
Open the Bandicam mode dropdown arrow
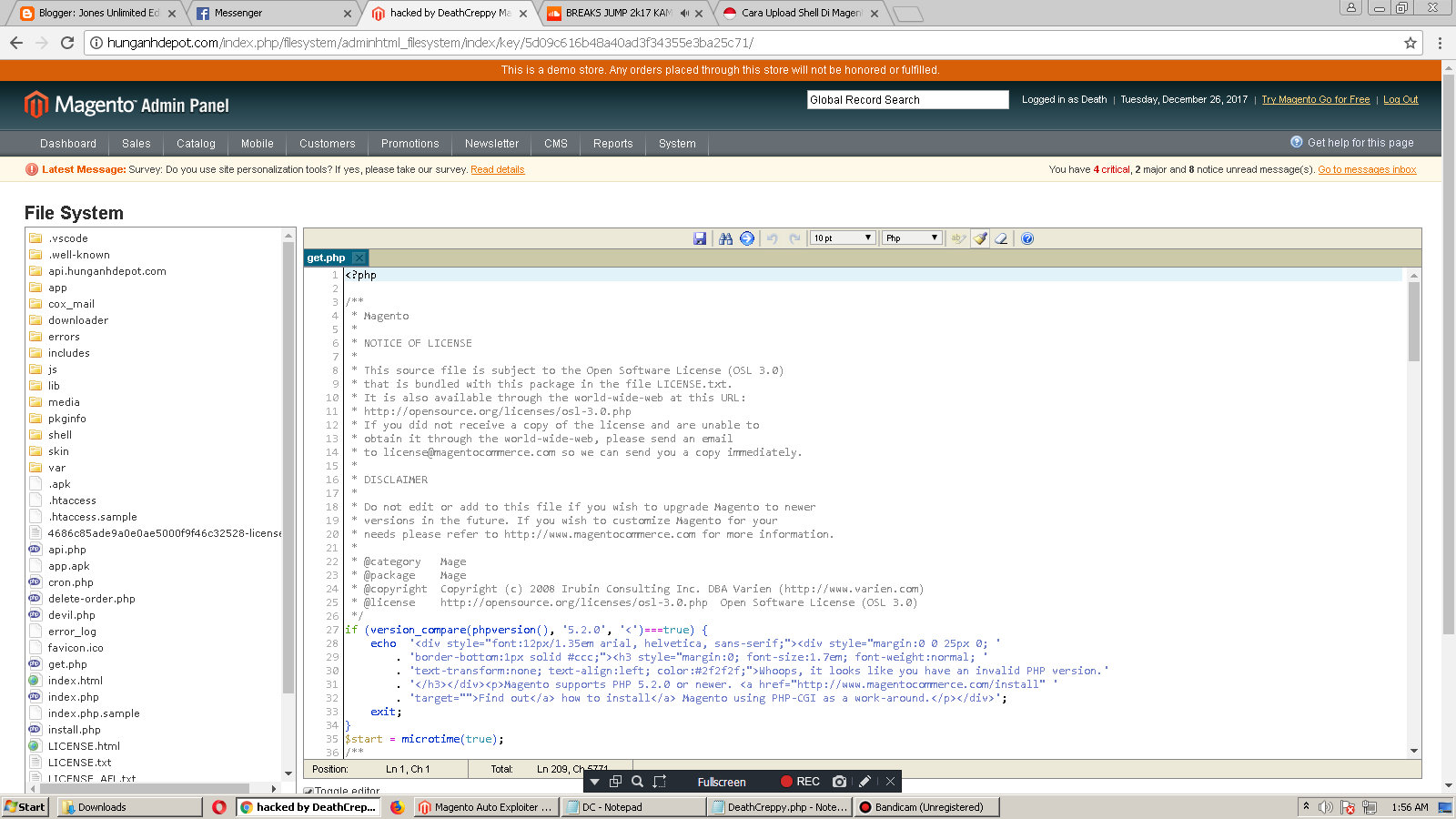(595, 781)
